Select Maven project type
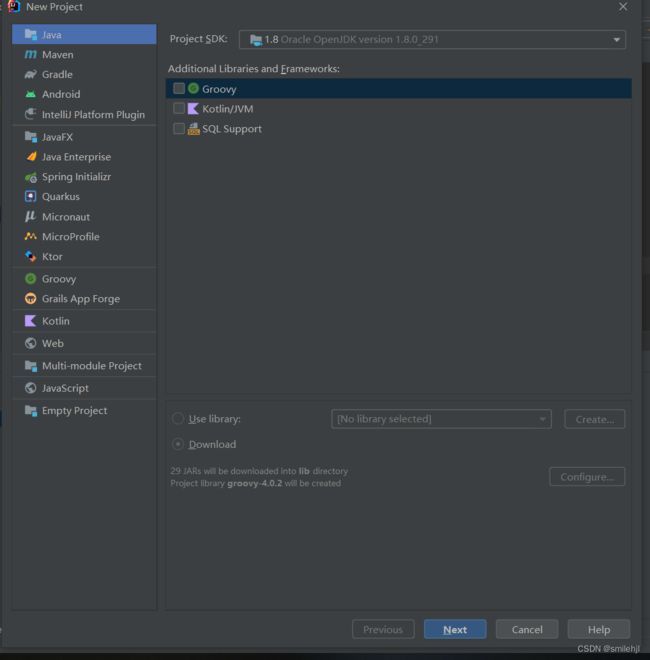The width and height of the screenshot is (650, 660). (84, 54)
